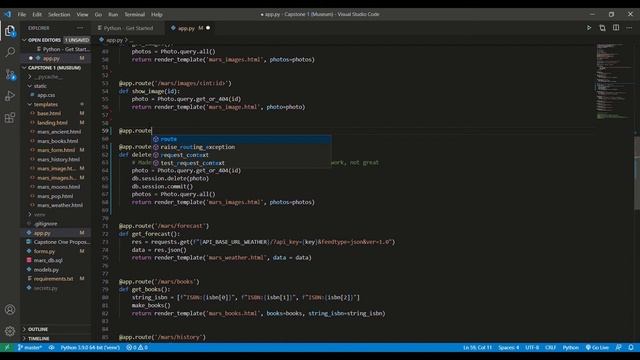Click app.py in the breadcrumb

114,40
